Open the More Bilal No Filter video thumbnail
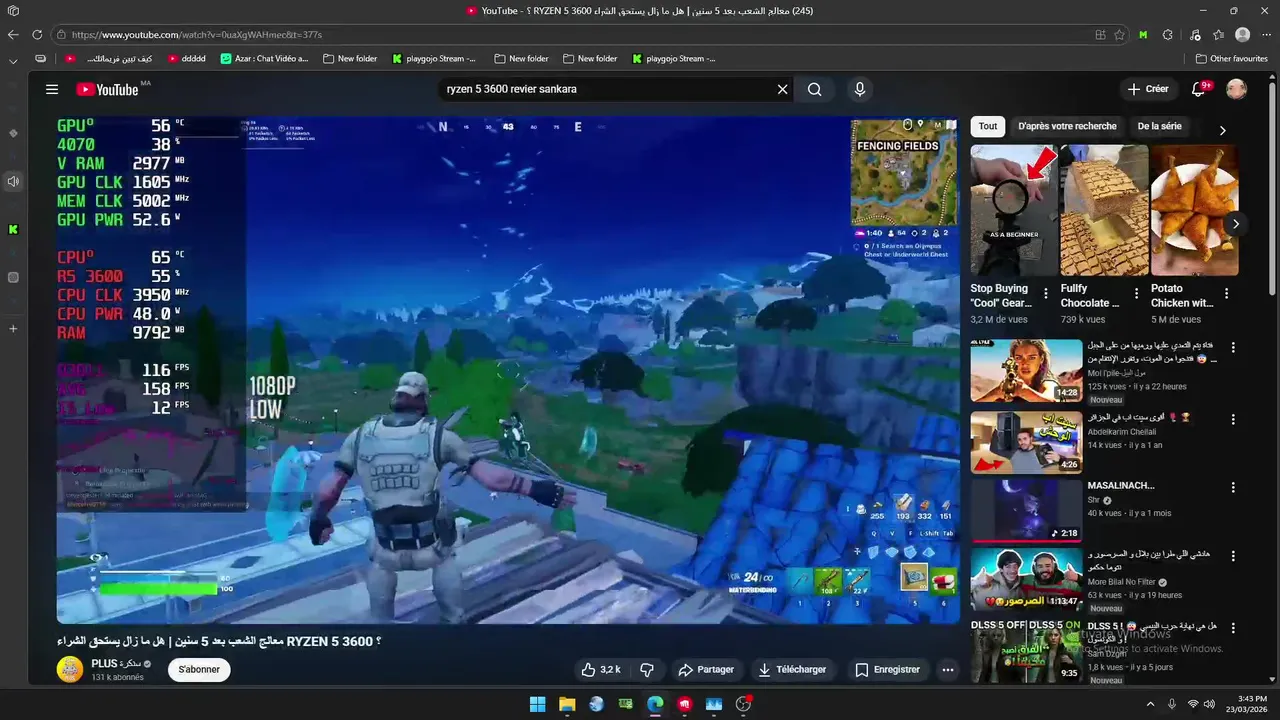The image size is (1280, 720). 1026,579
